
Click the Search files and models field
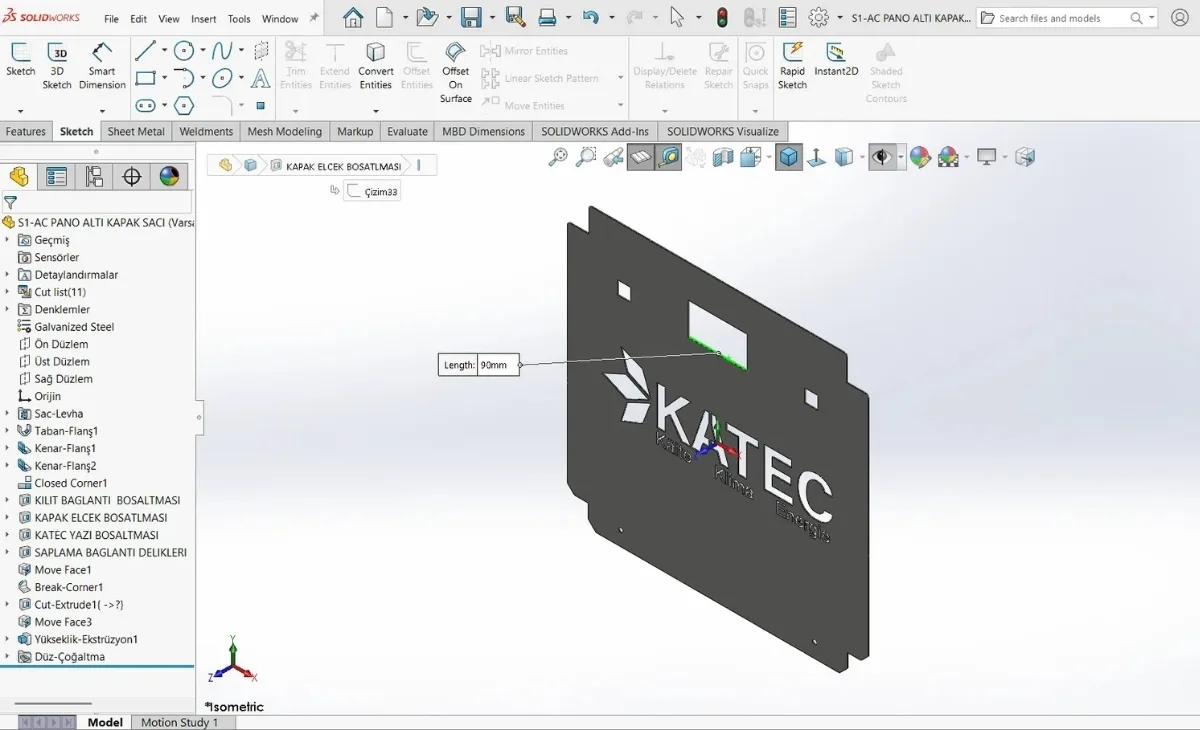click(x=1060, y=18)
